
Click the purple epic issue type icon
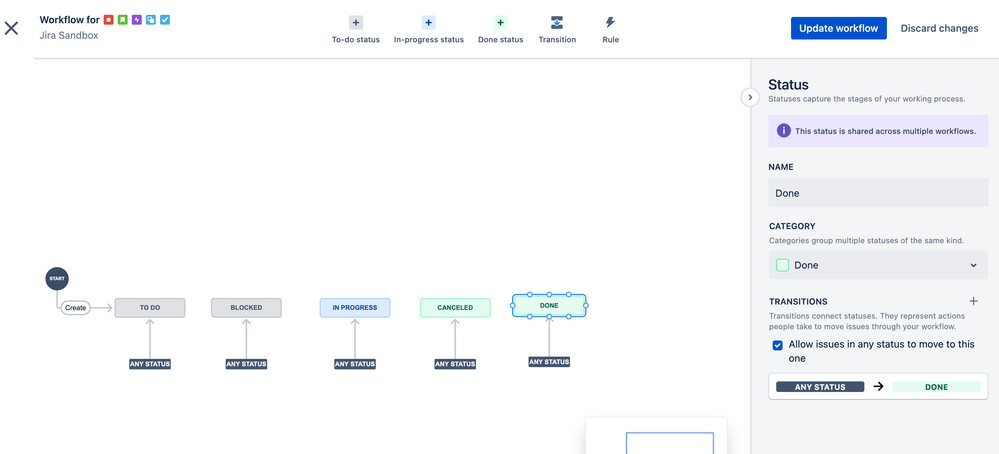pyautogui.click(x=137, y=20)
